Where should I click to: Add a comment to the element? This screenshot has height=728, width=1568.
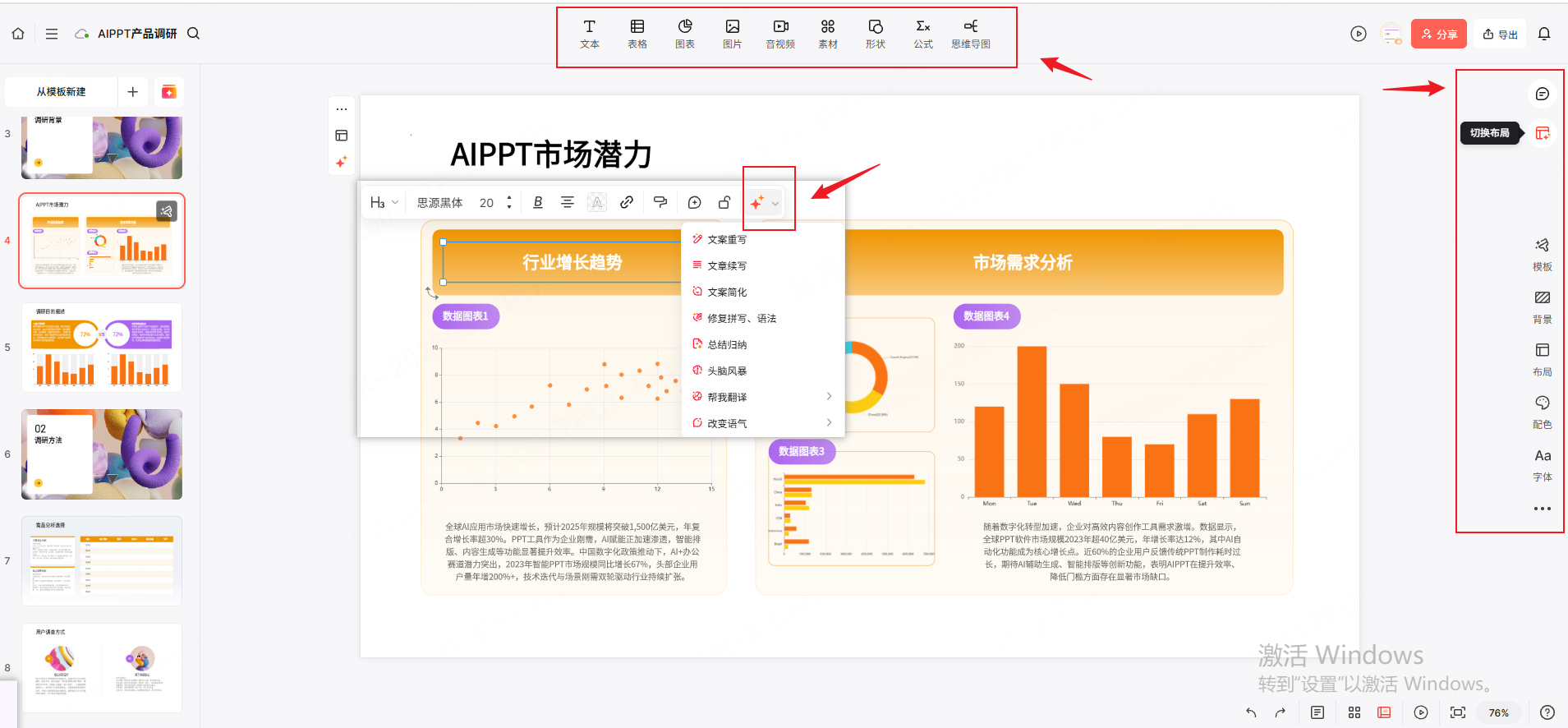pyautogui.click(x=694, y=203)
